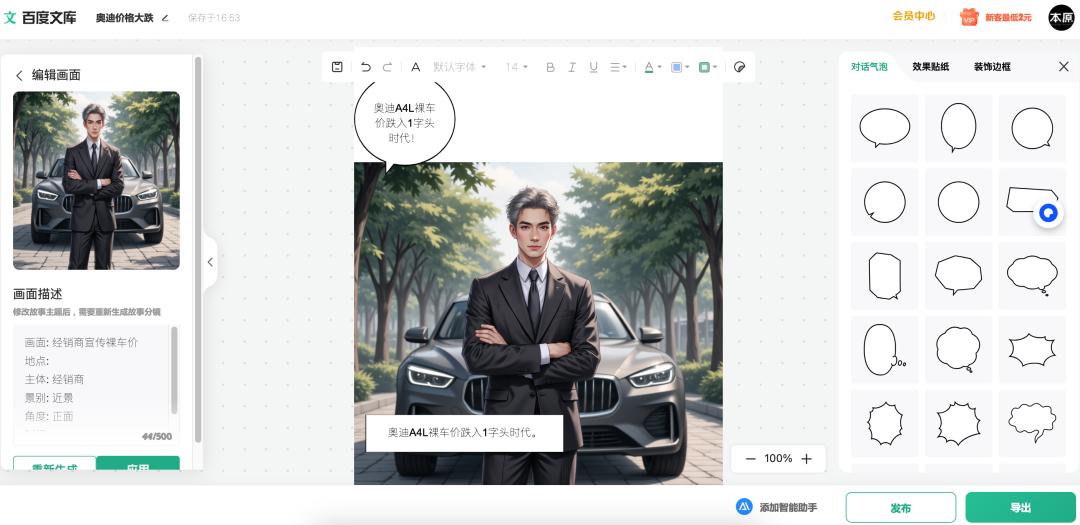Viewport: 1080px width, 525px height.
Task: Zoom out with the minus icon
Action: coord(750,459)
